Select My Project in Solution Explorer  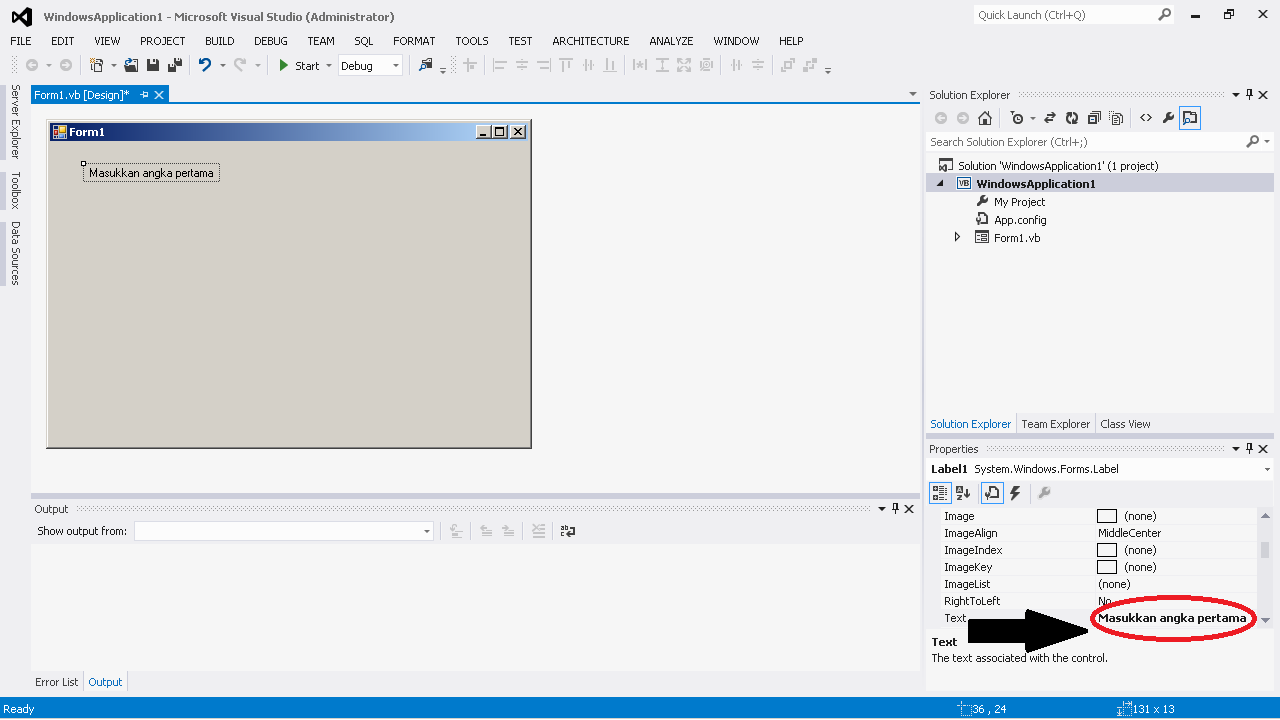click(x=1019, y=201)
